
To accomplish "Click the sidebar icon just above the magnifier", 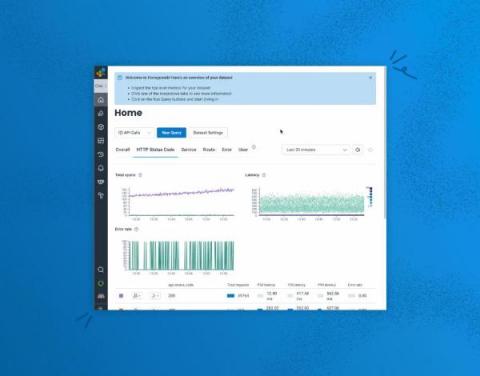I will pyautogui.click(x=101, y=195).
